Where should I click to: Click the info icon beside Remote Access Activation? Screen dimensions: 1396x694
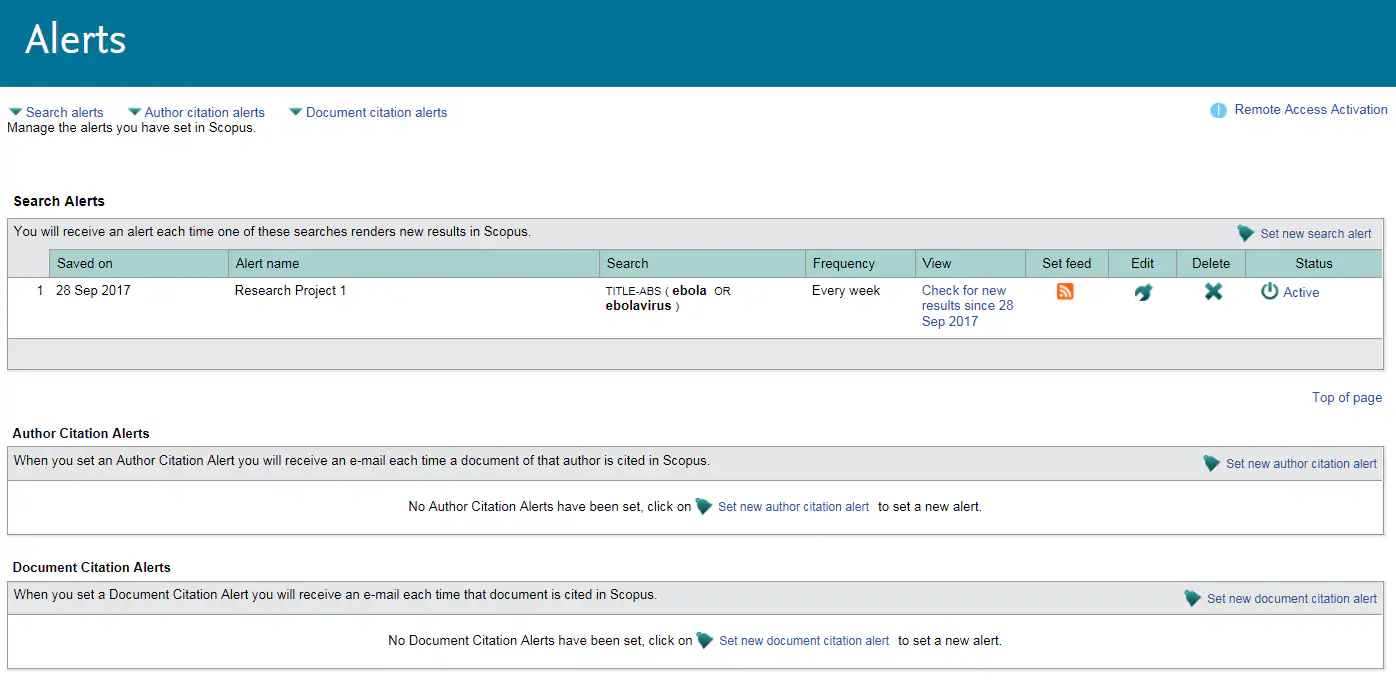pos(1218,110)
